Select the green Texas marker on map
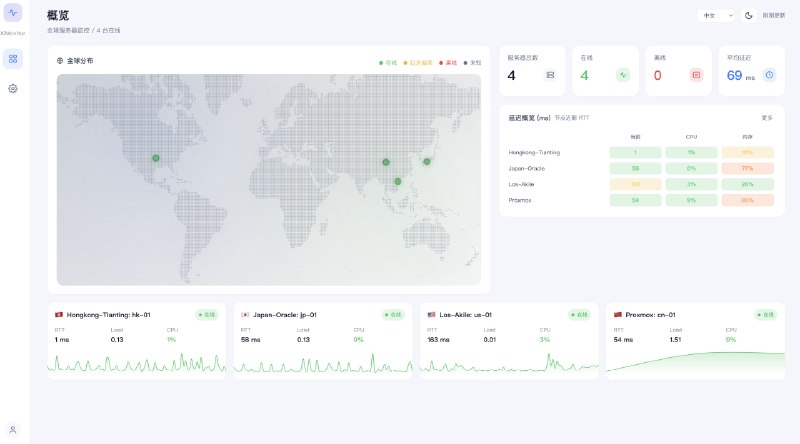 click(156, 158)
